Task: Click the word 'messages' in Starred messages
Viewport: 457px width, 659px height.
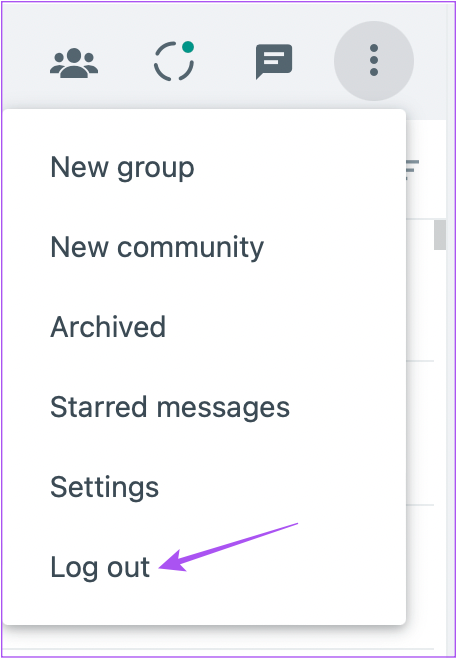Action: 223,407
